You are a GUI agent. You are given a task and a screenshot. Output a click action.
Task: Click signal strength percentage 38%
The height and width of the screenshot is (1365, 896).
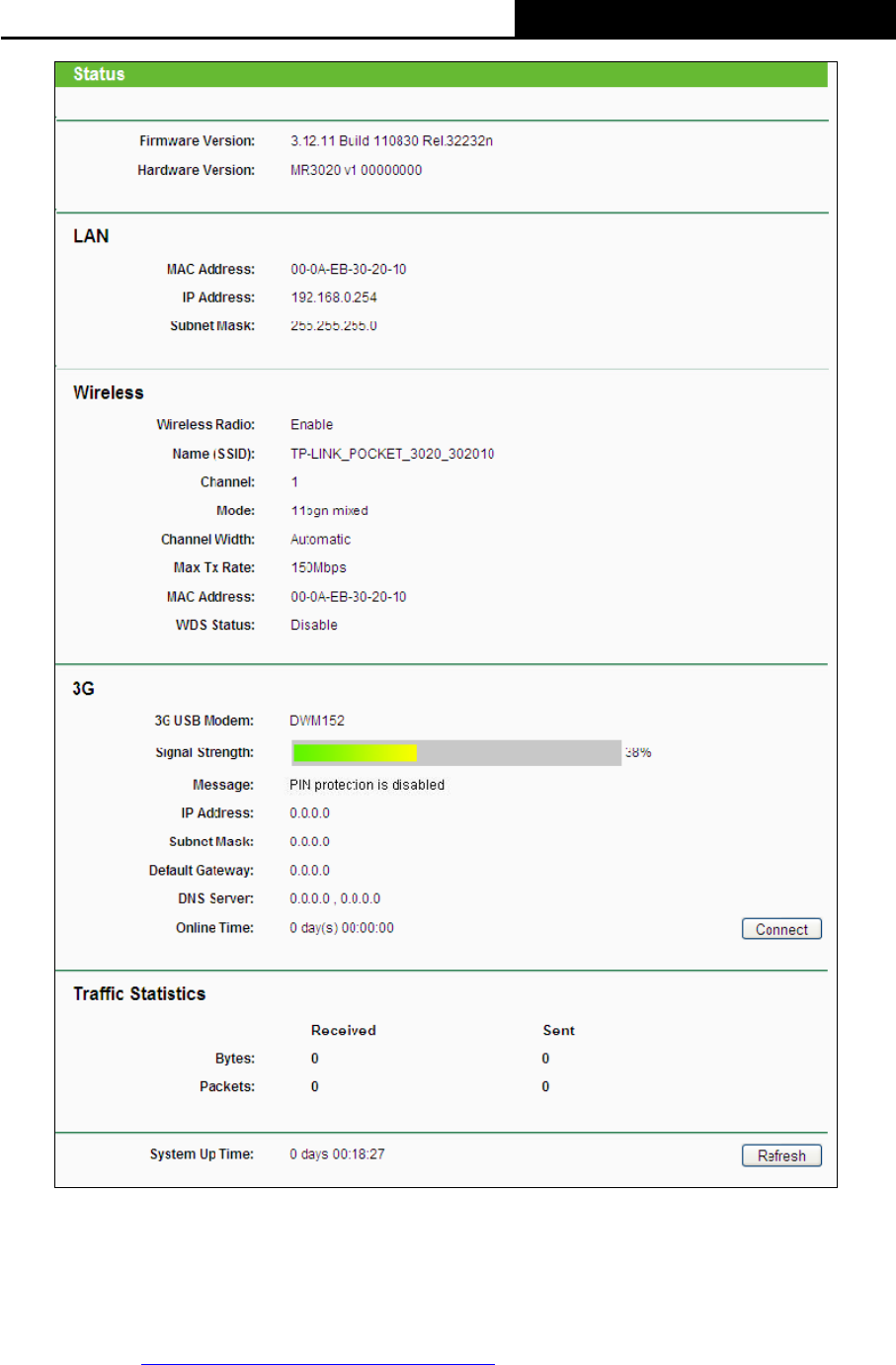click(638, 752)
